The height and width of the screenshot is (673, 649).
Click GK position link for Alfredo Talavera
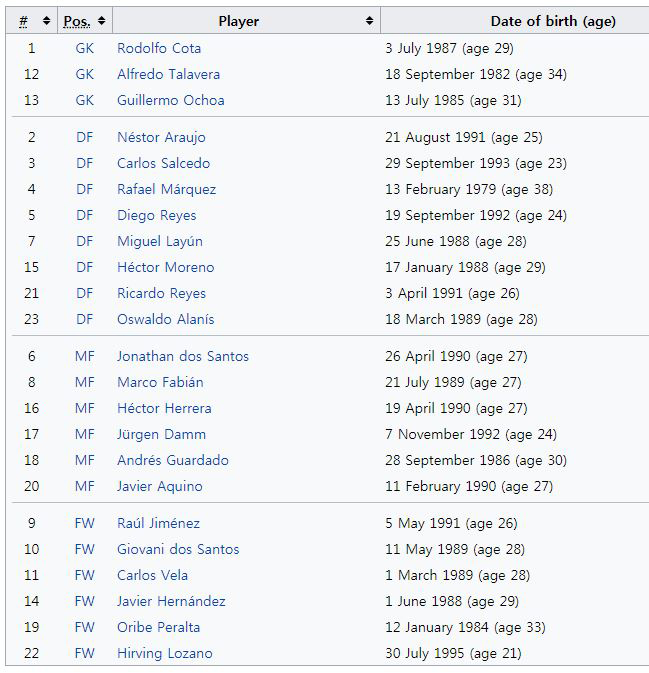point(84,74)
